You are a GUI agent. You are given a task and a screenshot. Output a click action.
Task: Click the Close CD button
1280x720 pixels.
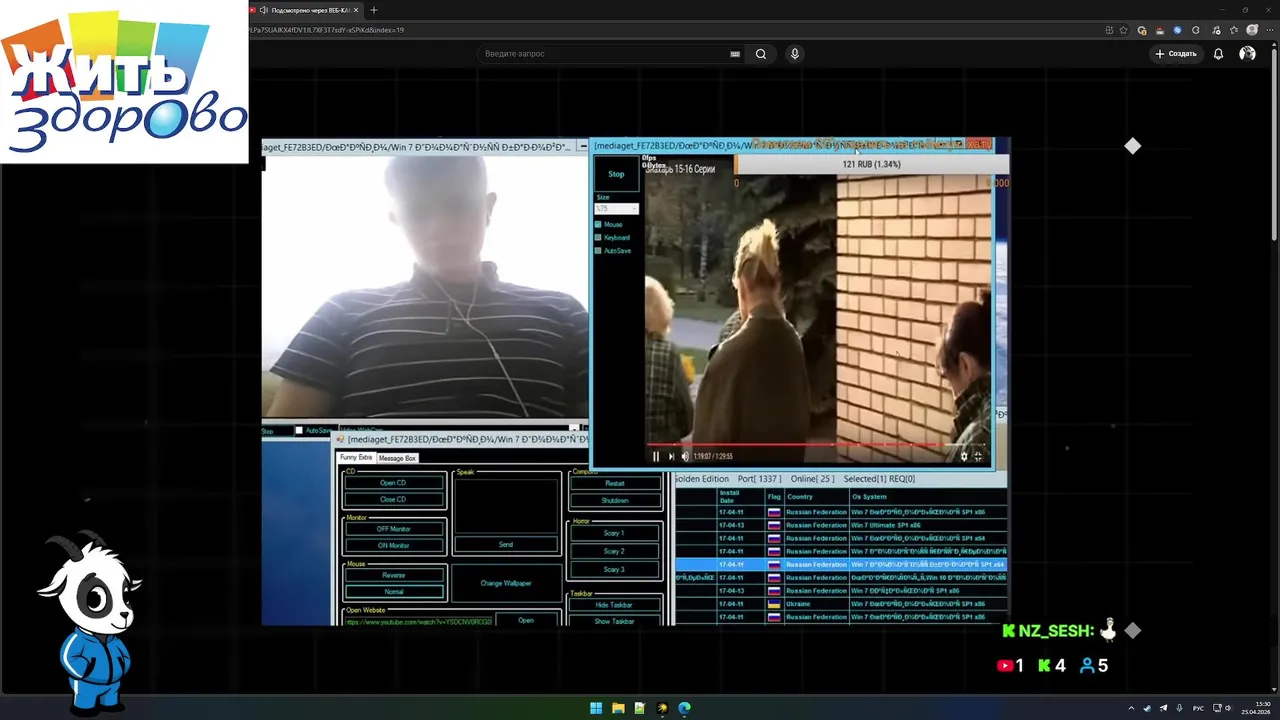pyautogui.click(x=393, y=499)
